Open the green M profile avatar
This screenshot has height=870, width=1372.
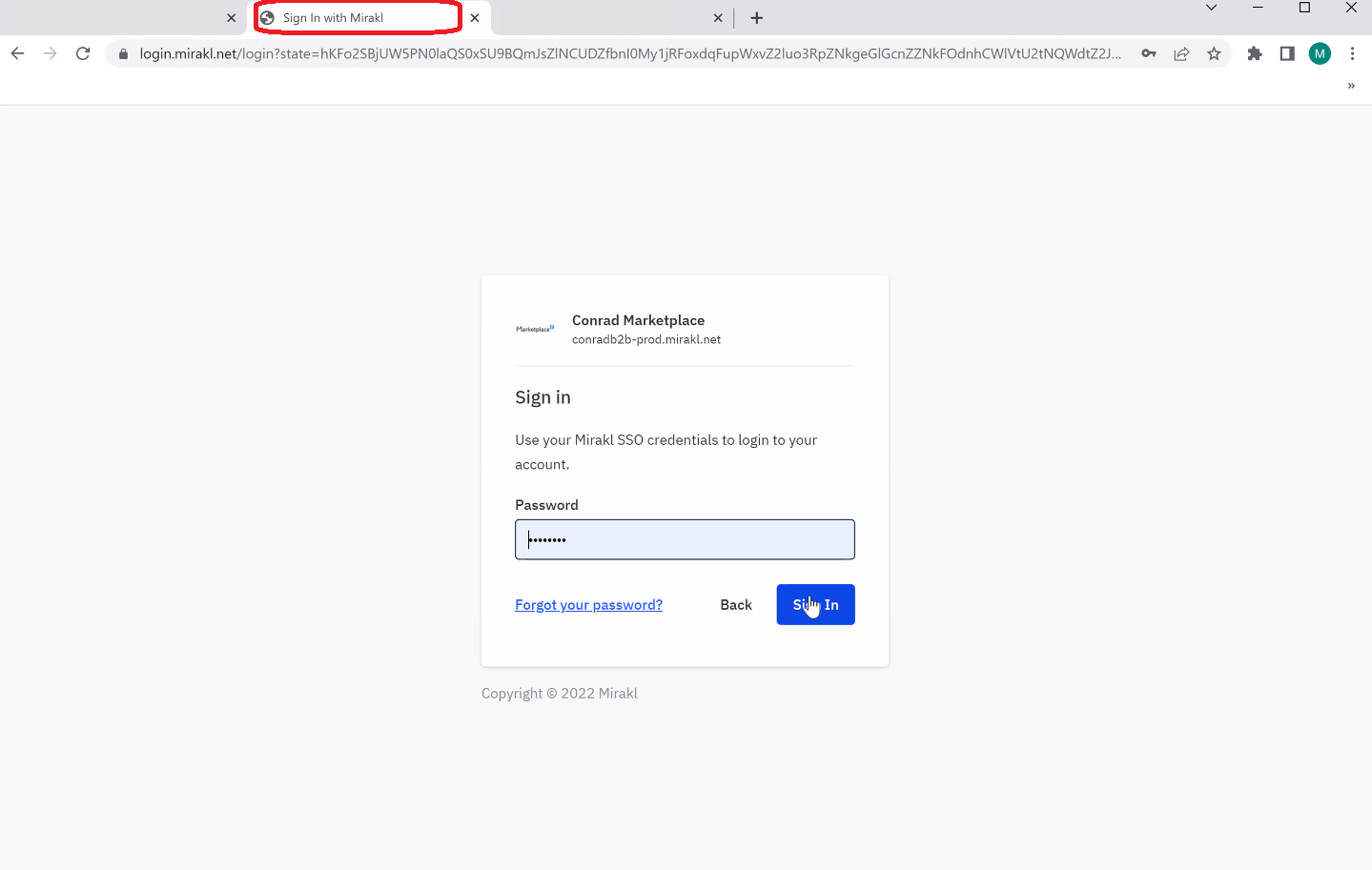(x=1320, y=53)
